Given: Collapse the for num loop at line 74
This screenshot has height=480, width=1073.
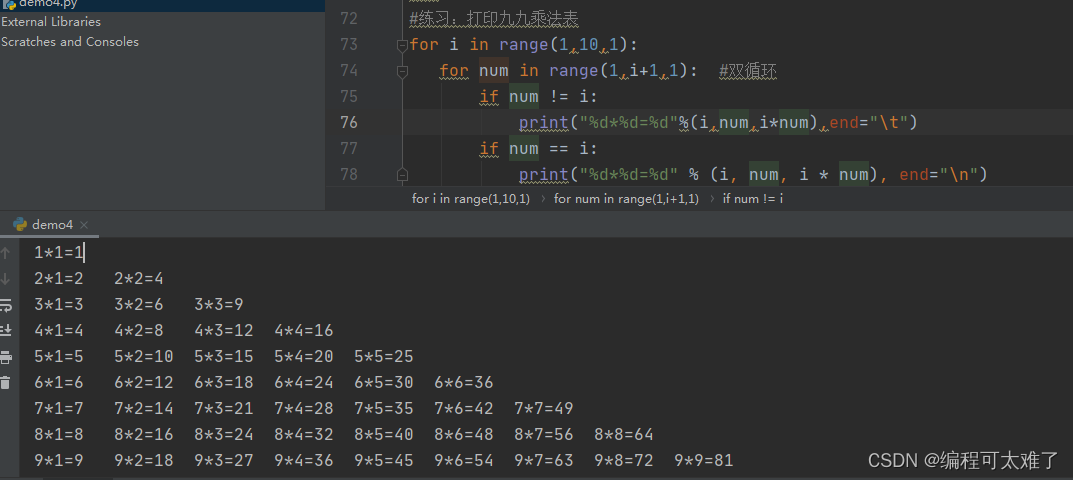Looking at the screenshot, I should click(x=402, y=71).
